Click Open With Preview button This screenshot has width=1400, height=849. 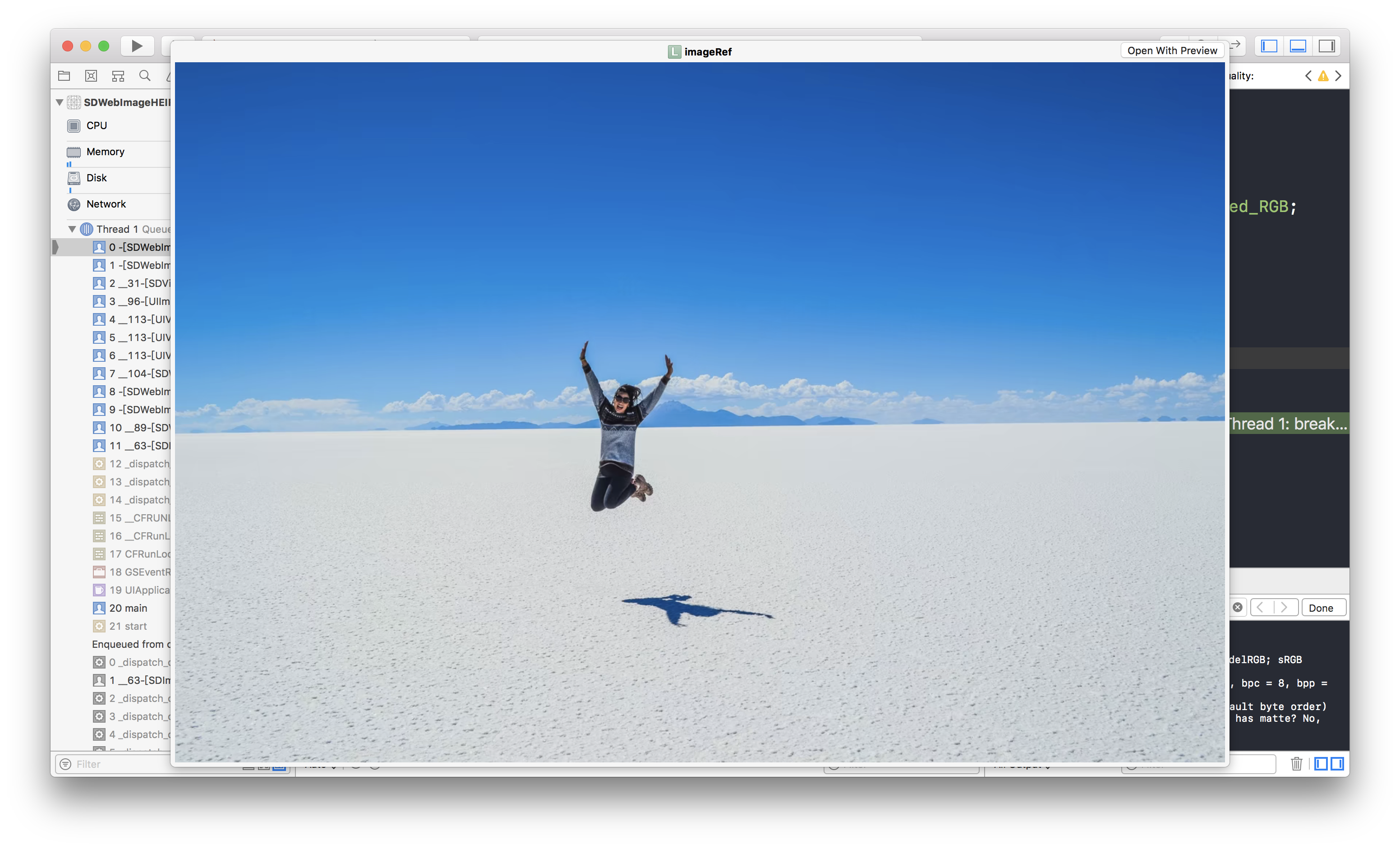tap(1172, 51)
